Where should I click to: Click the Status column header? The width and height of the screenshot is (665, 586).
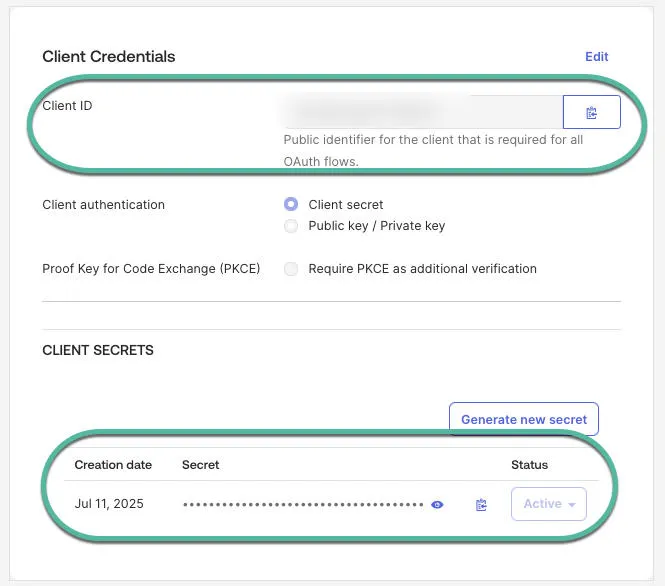529,465
